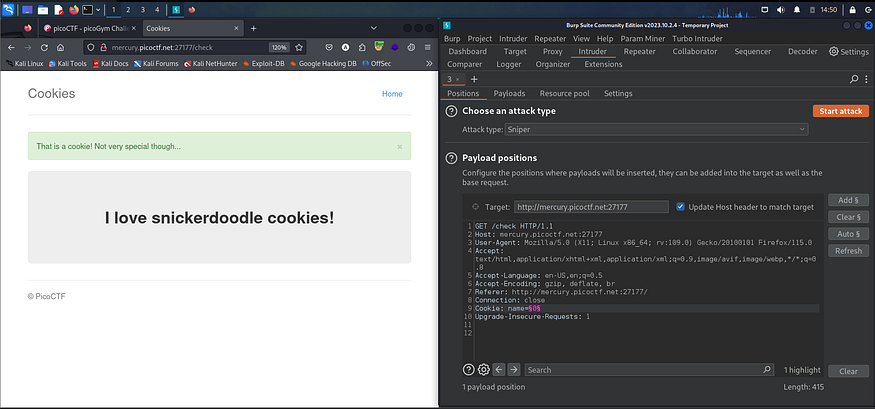
Task: Dismiss the green cookie alert message
Action: coord(399,147)
